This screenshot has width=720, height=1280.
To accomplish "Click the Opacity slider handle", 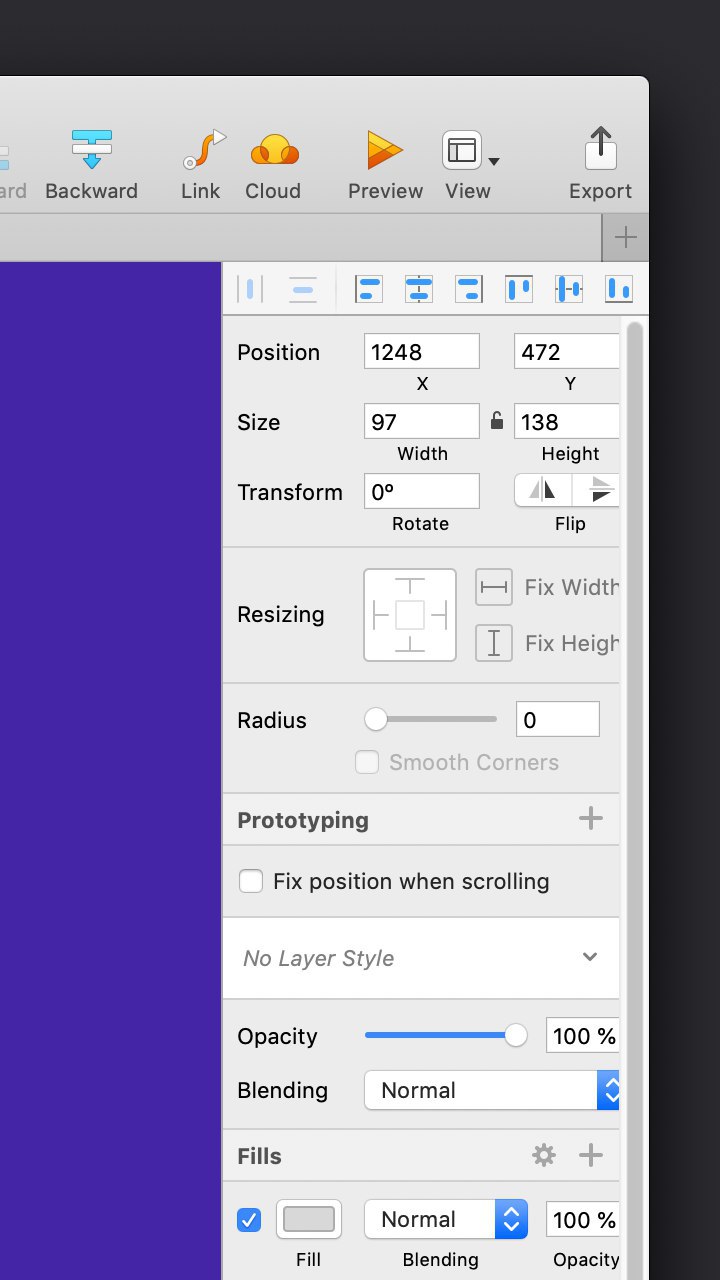I will [x=516, y=1036].
